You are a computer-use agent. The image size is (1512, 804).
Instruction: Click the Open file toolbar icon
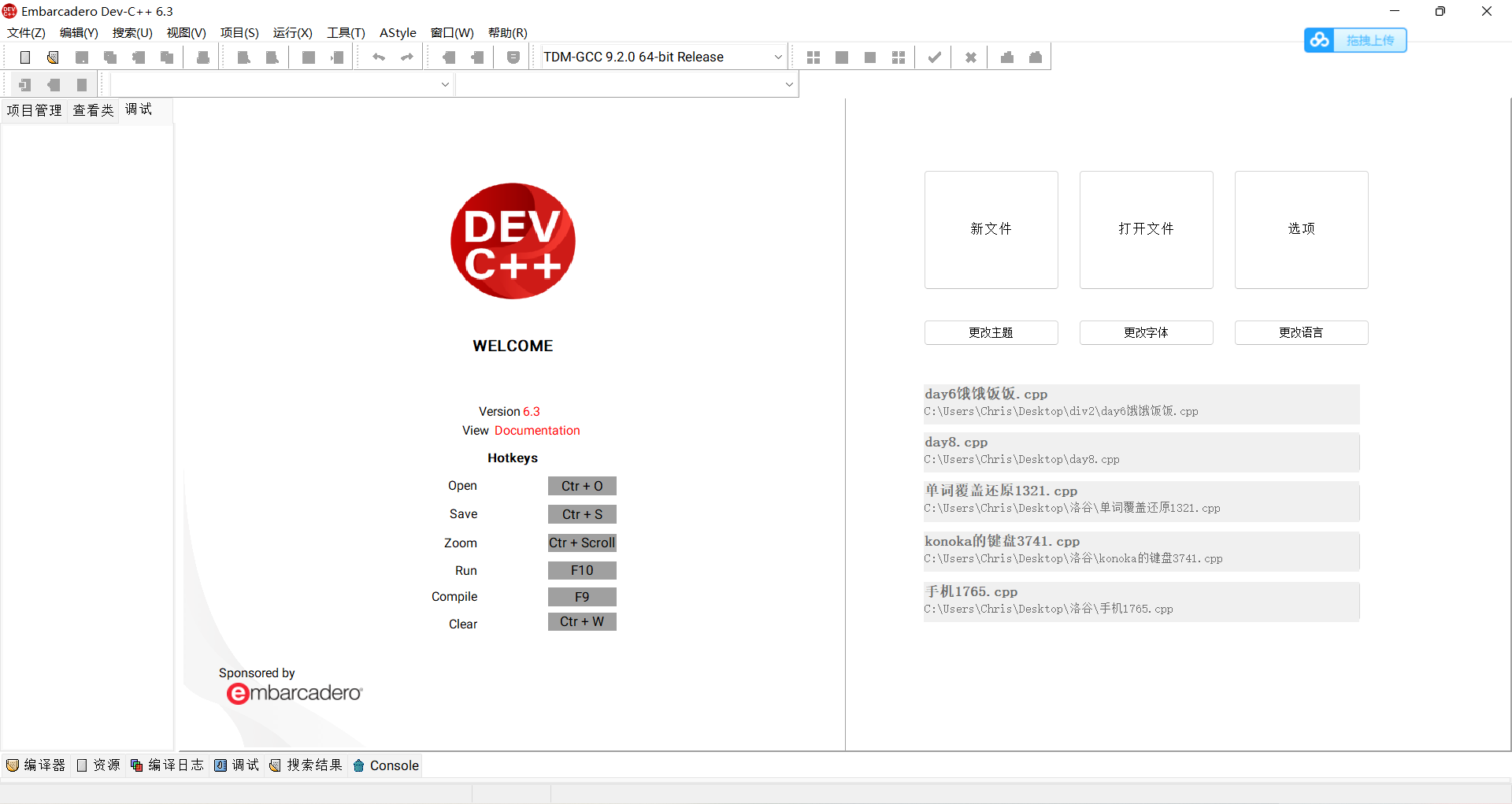tap(53, 57)
